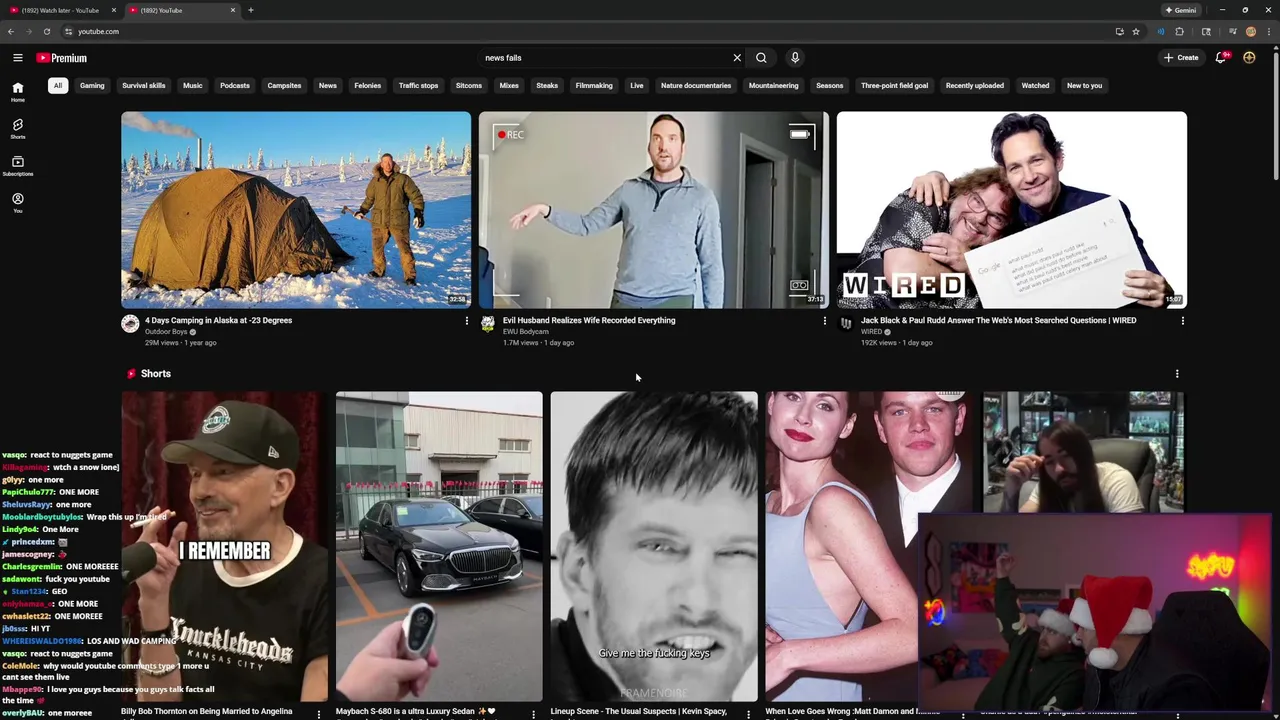This screenshot has width=1280, height=720.
Task: Filter feed by Survival skills chip
Action: click(144, 86)
